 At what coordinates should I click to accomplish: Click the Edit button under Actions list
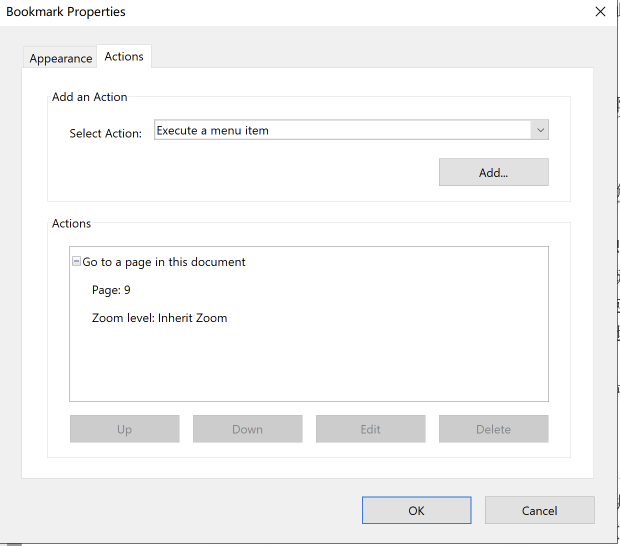370,429
